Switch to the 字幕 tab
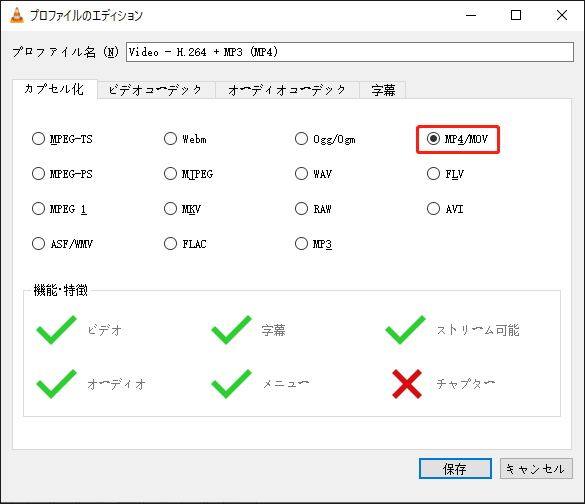 pyautogui.click(x=383, y=90)
